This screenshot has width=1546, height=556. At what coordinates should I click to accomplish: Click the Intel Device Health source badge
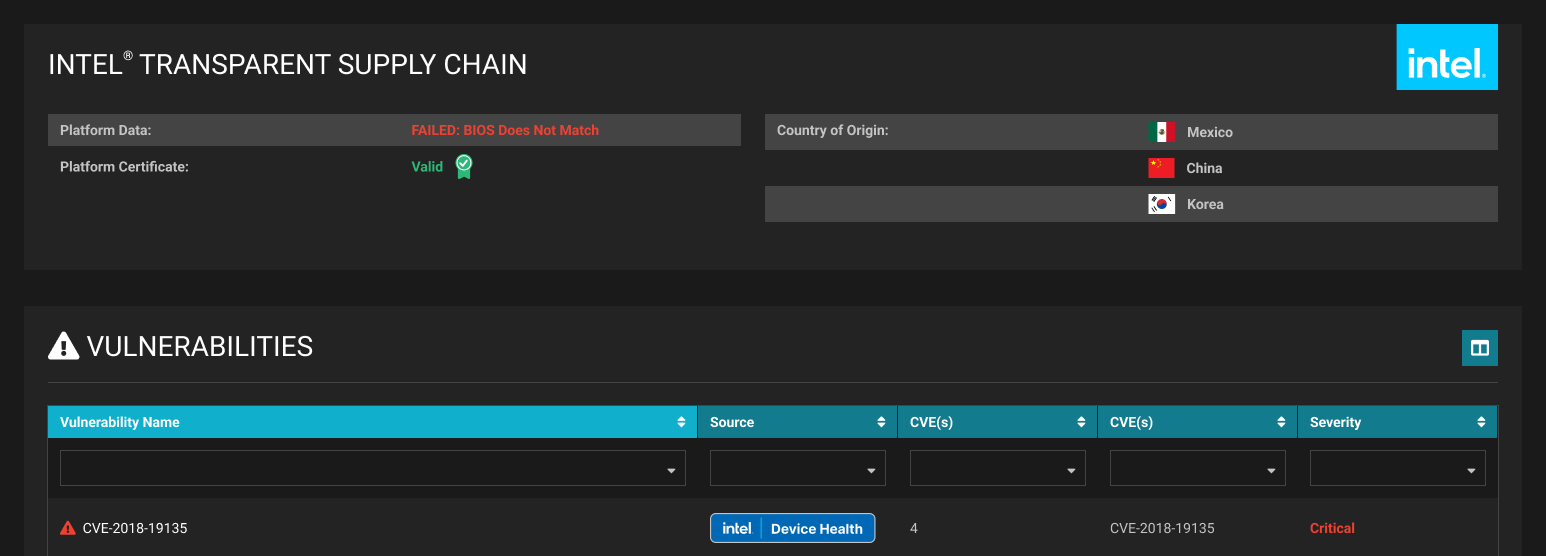point(792,528)
